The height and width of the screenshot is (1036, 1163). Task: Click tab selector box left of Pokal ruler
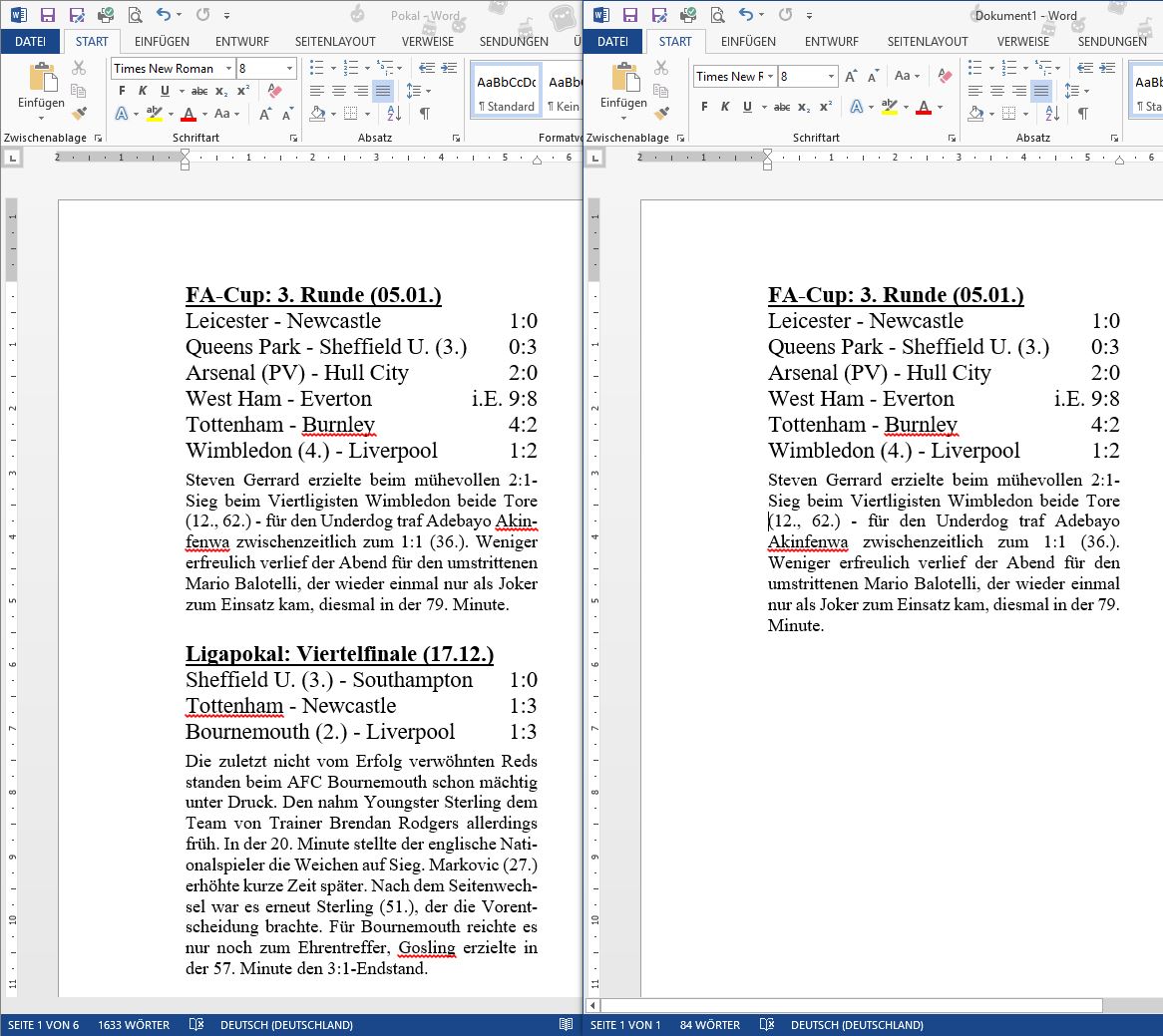12,158
